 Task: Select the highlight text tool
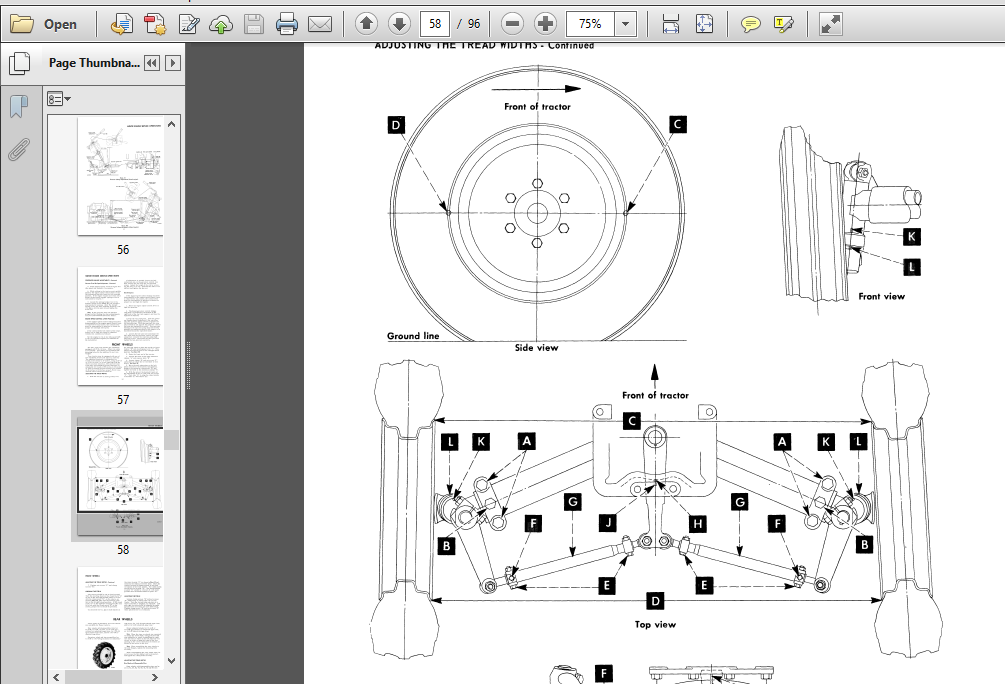[784, 24]
